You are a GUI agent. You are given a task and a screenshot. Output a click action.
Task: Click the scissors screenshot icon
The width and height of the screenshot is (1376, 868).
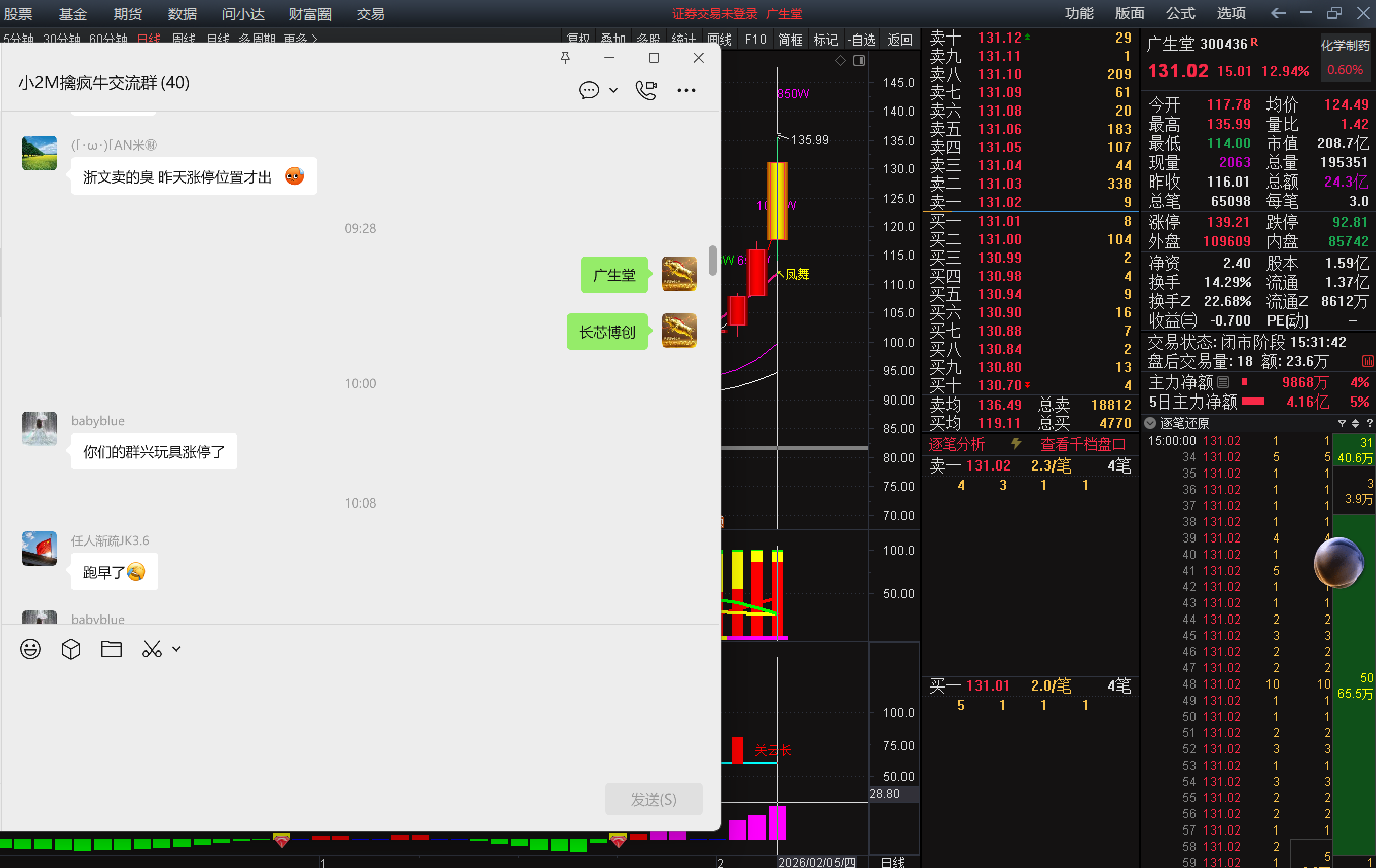point(152,649)
